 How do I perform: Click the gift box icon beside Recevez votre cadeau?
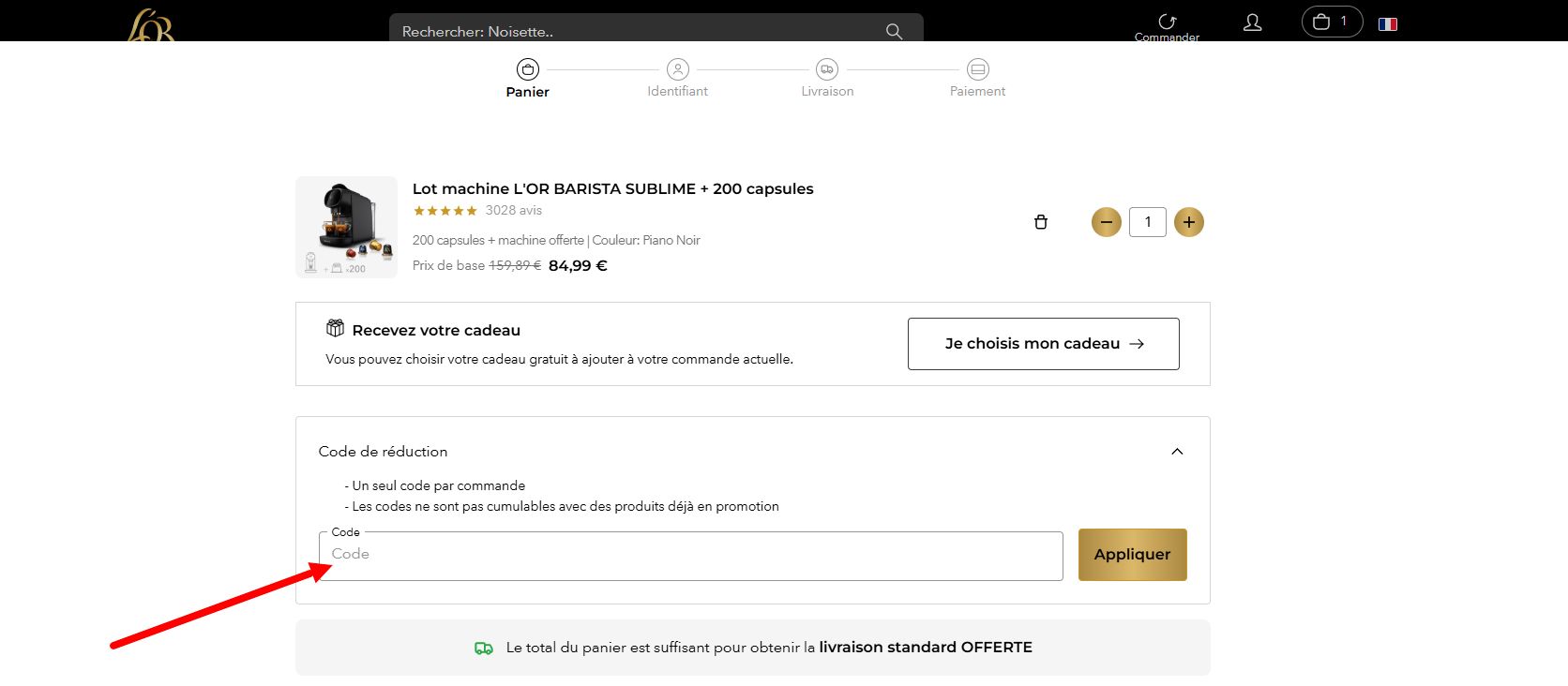coord(335,328)
